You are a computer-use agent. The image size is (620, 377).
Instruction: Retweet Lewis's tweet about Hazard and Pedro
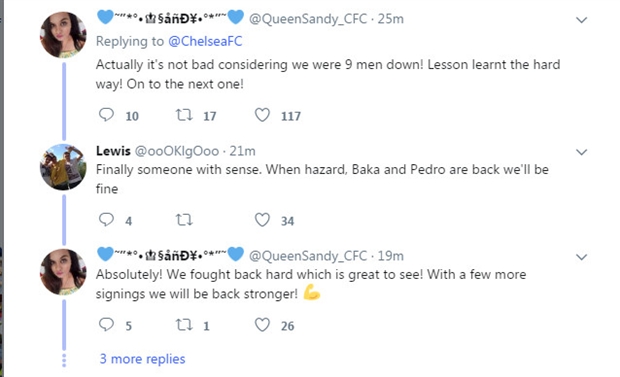click(184, 220)
